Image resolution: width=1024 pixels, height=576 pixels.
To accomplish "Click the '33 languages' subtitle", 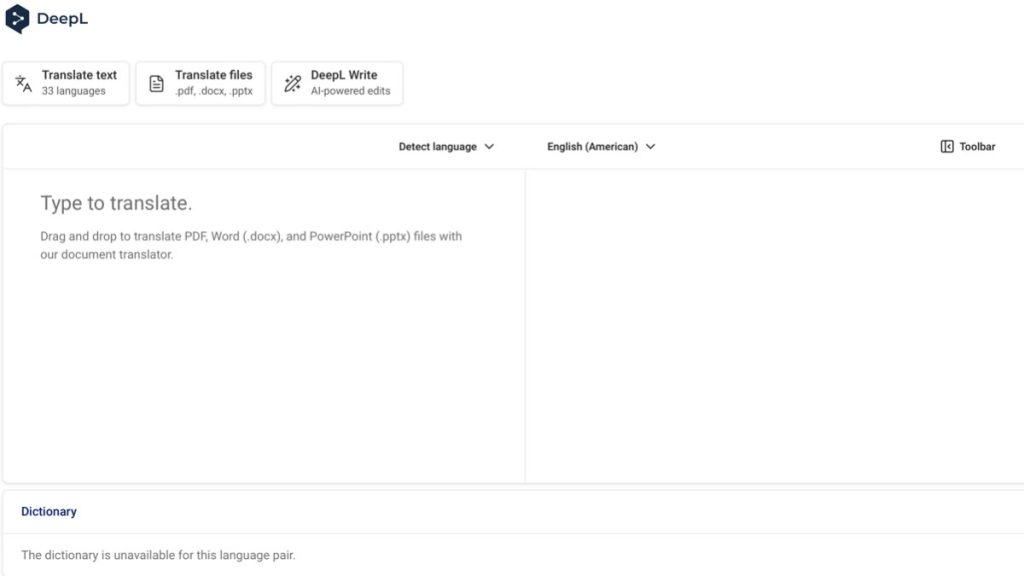I will pyautogui.click(x=73, y=91).
